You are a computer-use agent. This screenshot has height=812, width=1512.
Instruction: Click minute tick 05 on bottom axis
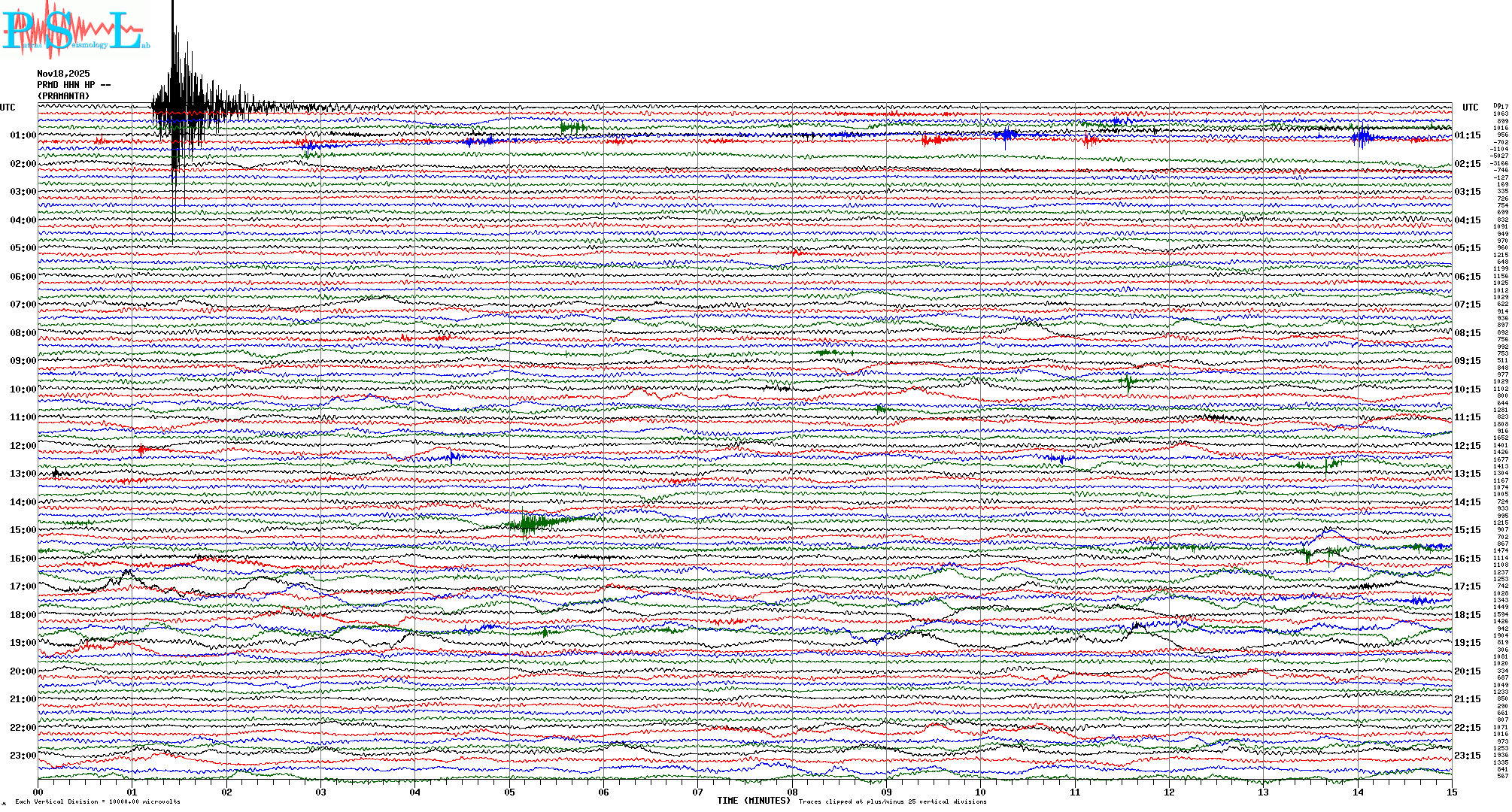pyautogui.click(x=509, y=792)
